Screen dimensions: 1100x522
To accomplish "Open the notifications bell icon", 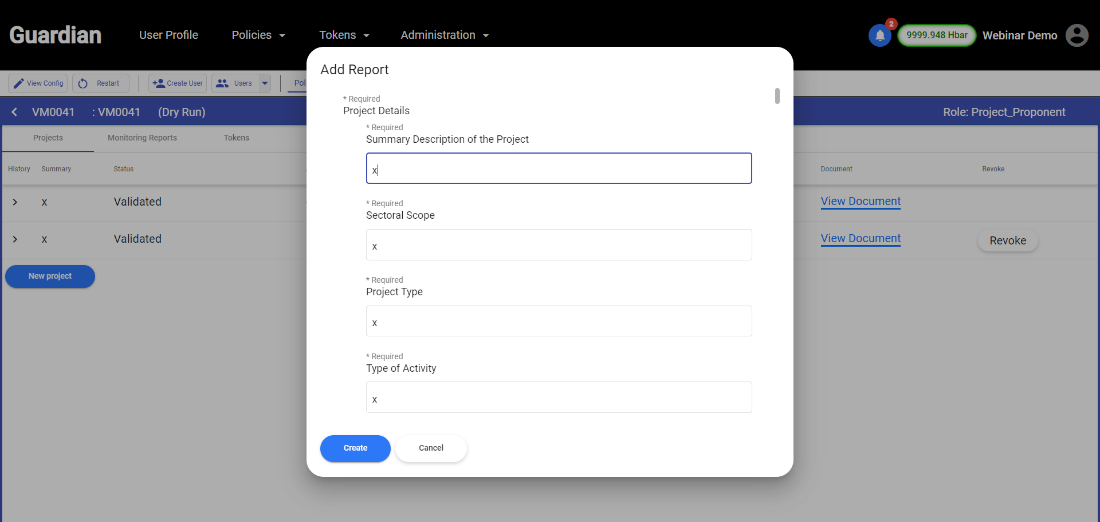I will (880, 36).
